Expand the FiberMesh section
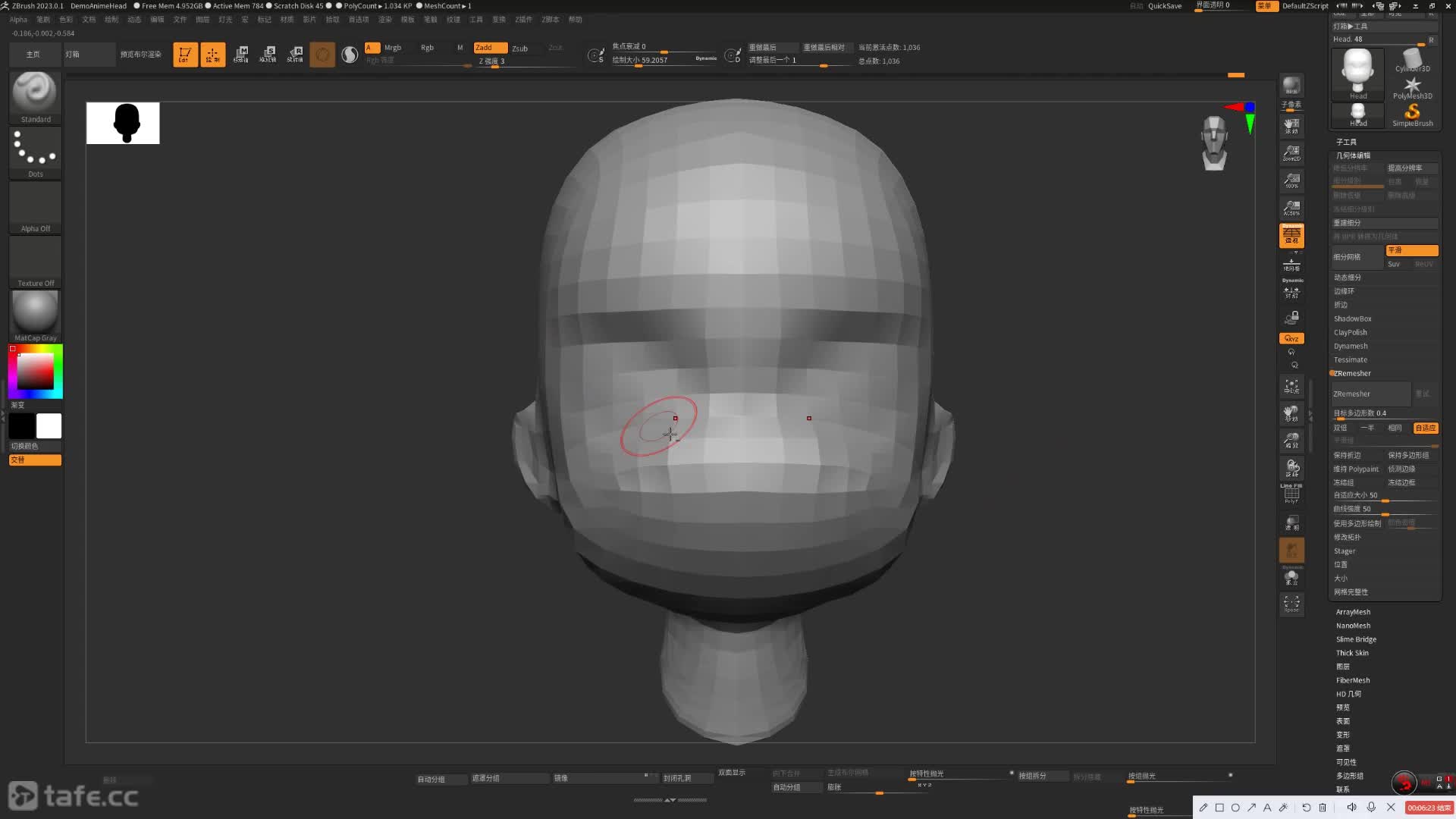Screen dimensions: 1456x819 pyautogui.click(x=1353, y=680)
